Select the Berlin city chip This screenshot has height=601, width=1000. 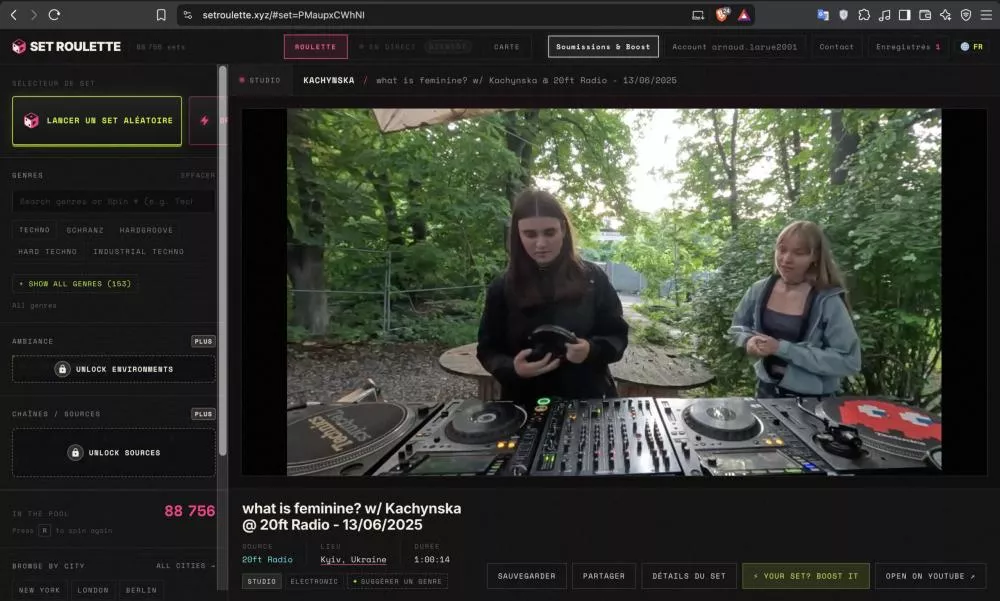coord(141,590)
